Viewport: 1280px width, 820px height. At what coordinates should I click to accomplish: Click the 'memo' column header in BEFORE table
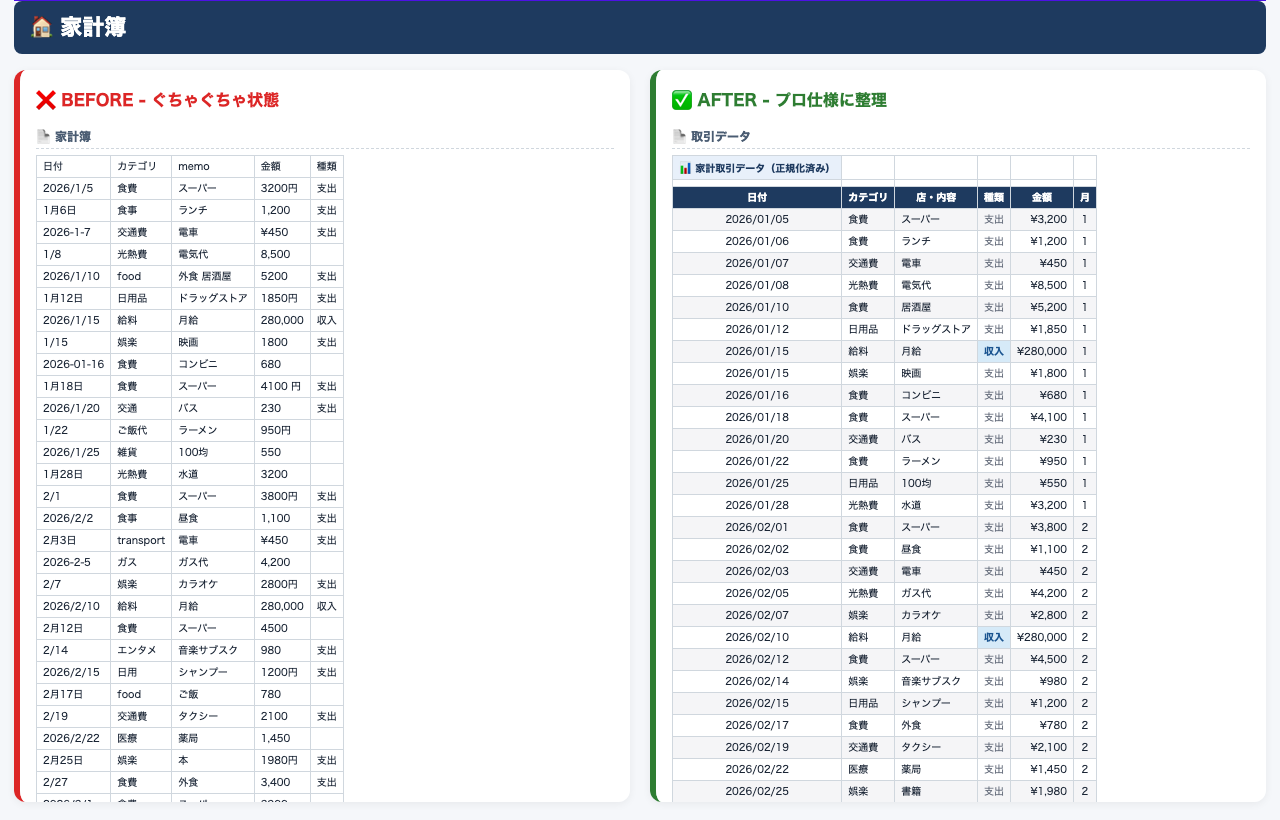(x=213, y=166)
